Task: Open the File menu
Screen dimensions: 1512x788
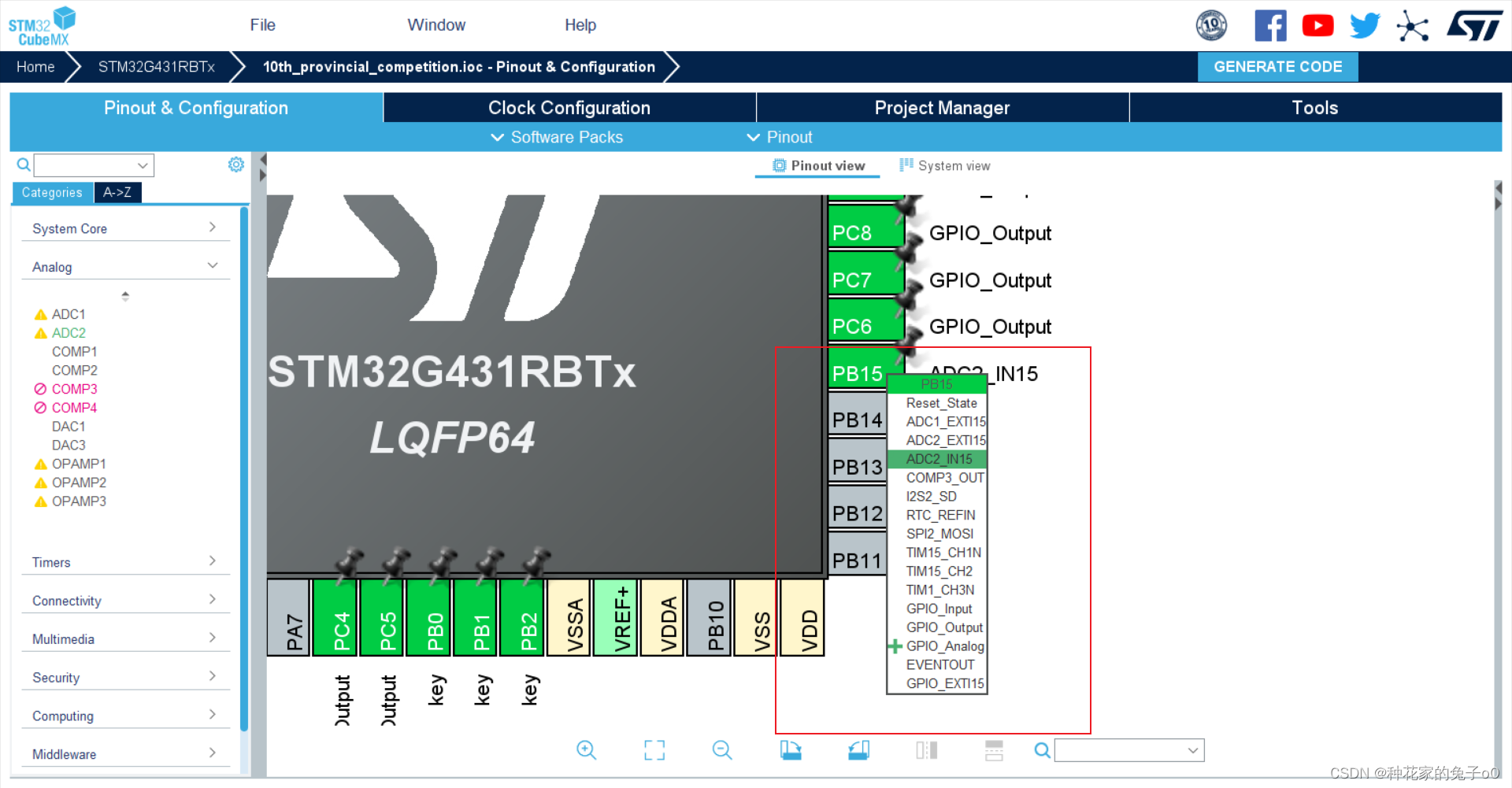Action: [262, 25]
